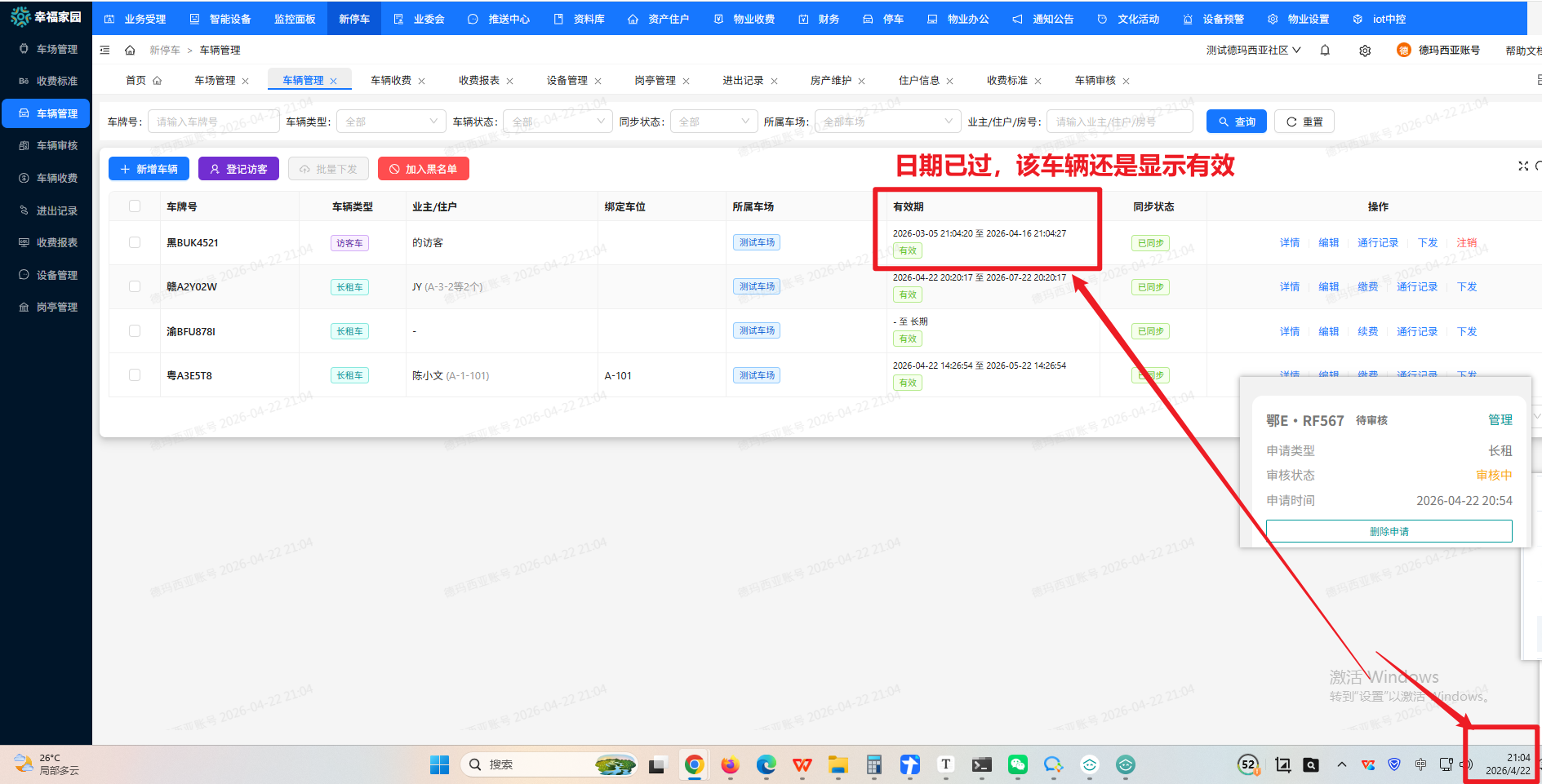Click the home breadcrumb icon
This screenshot has width=1542, height=784.
130,50
